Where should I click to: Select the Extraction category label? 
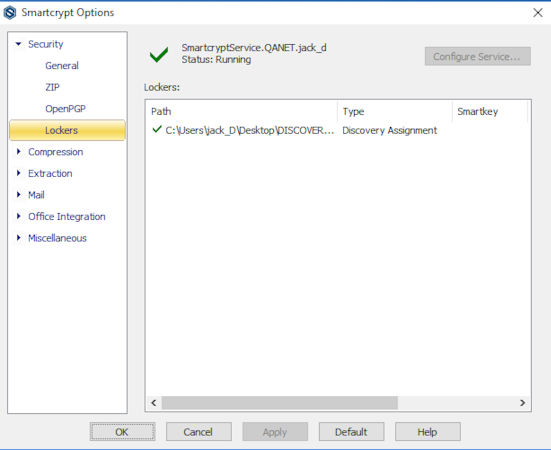pos(50,174)
